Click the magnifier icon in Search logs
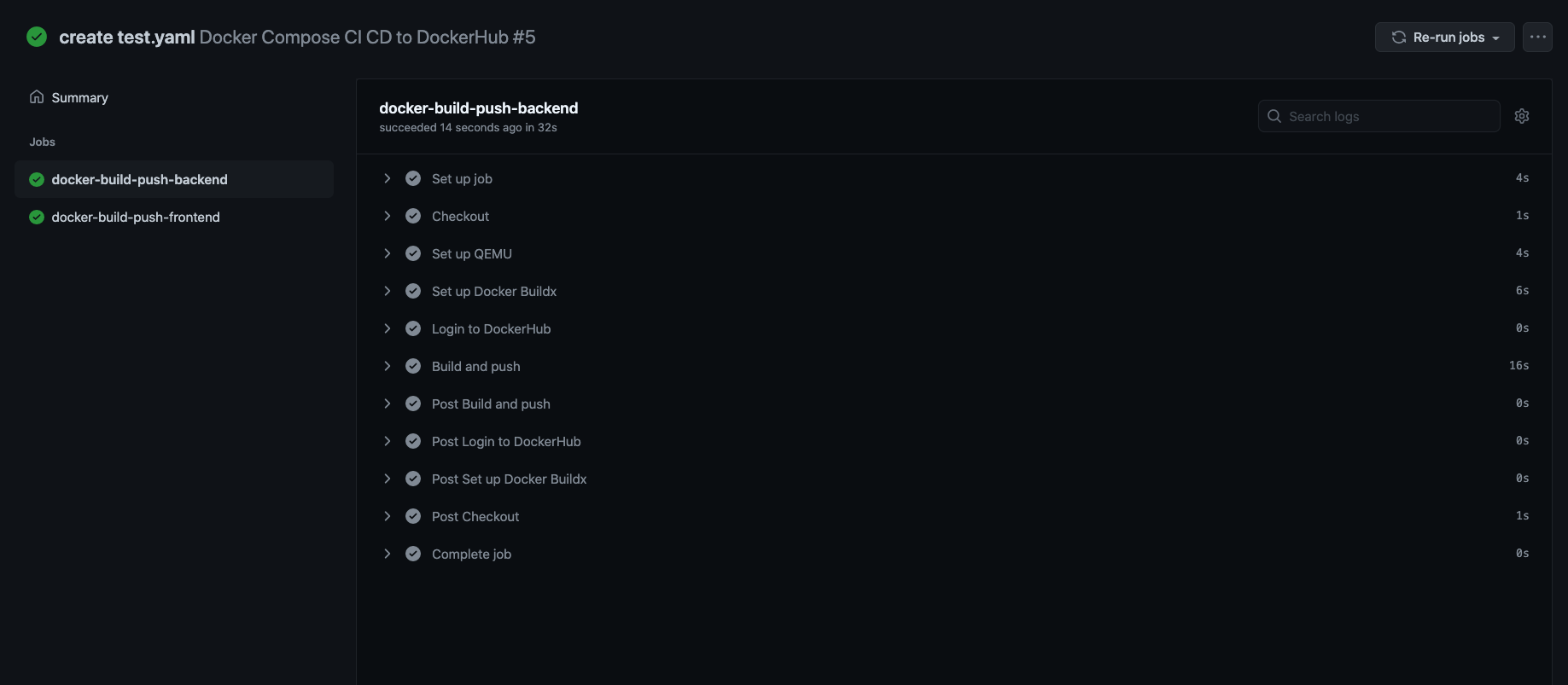The height and width of the screenshot is (685, 1568). click(x=1274, y=116)
